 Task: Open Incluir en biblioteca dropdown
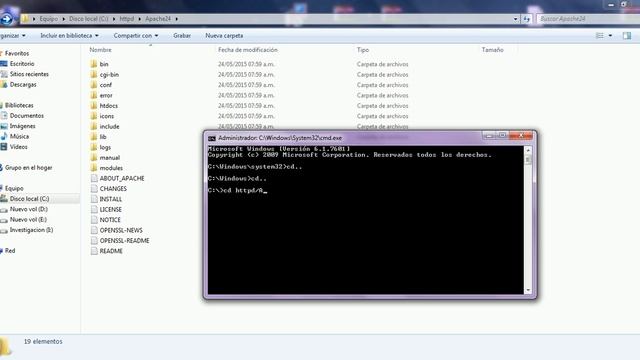[x=69, y=36]
